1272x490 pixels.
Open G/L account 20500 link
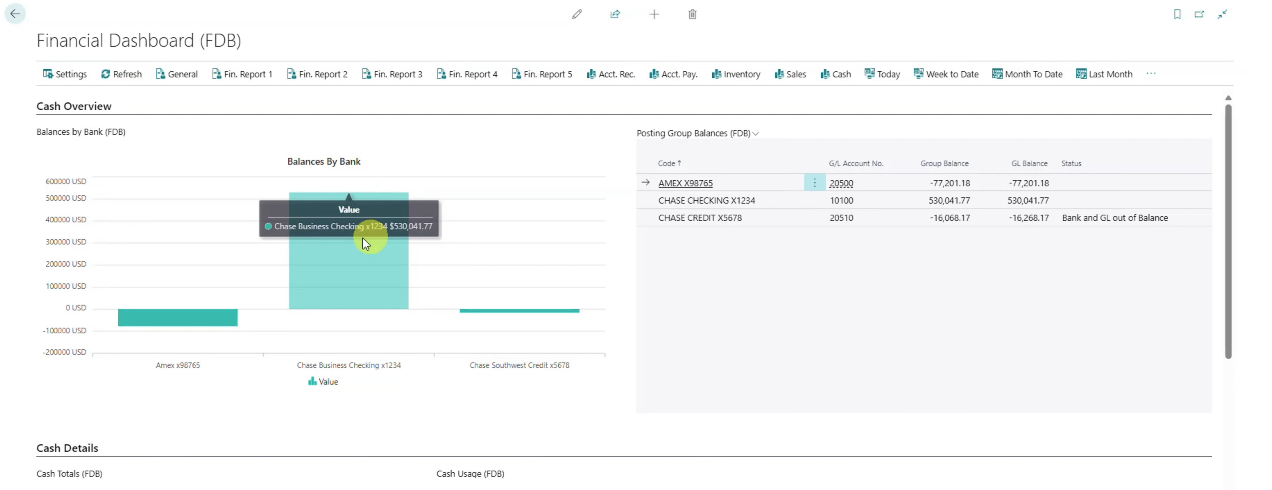tap(841, 184)
